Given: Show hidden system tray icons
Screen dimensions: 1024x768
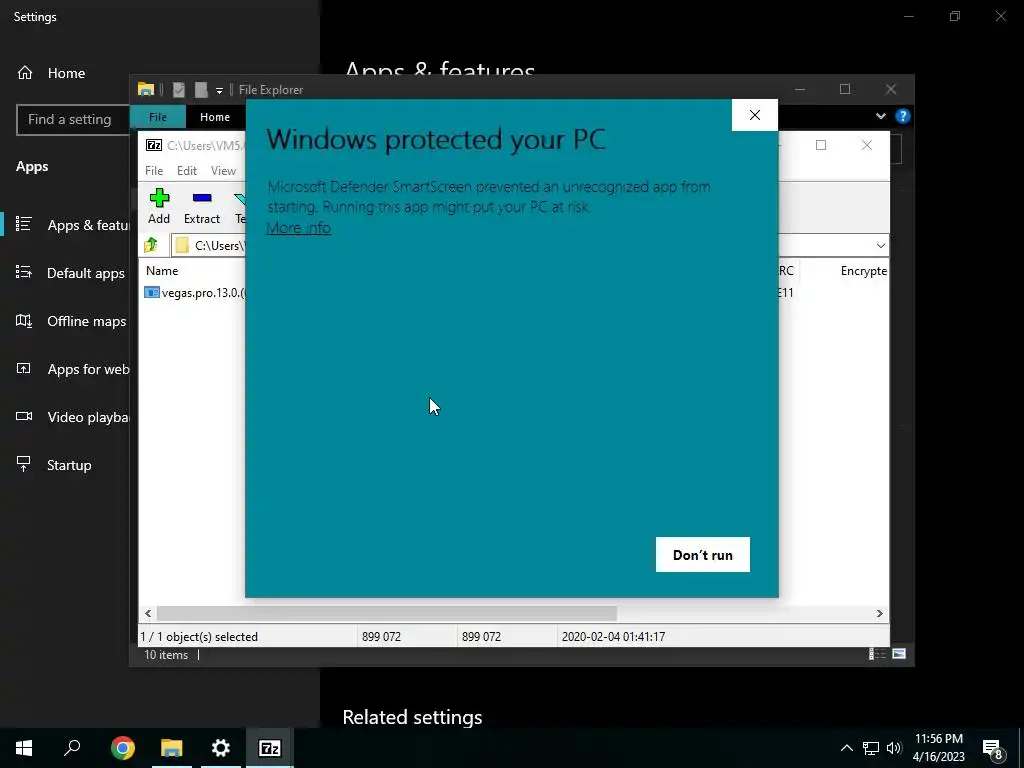Looking at the screenshot, I should [846, 748].
